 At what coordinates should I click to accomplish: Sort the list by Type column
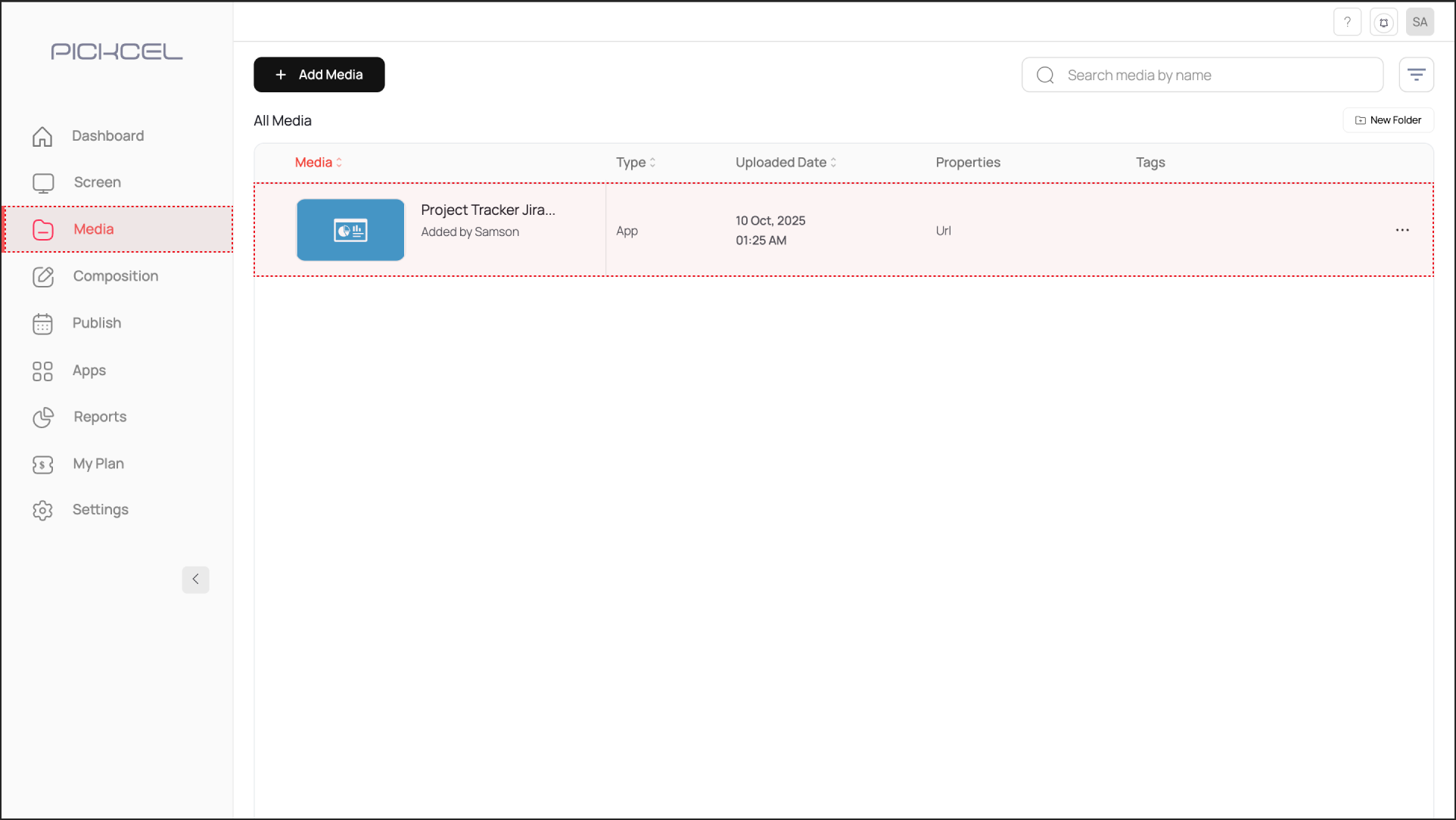[x=636, y=163]
